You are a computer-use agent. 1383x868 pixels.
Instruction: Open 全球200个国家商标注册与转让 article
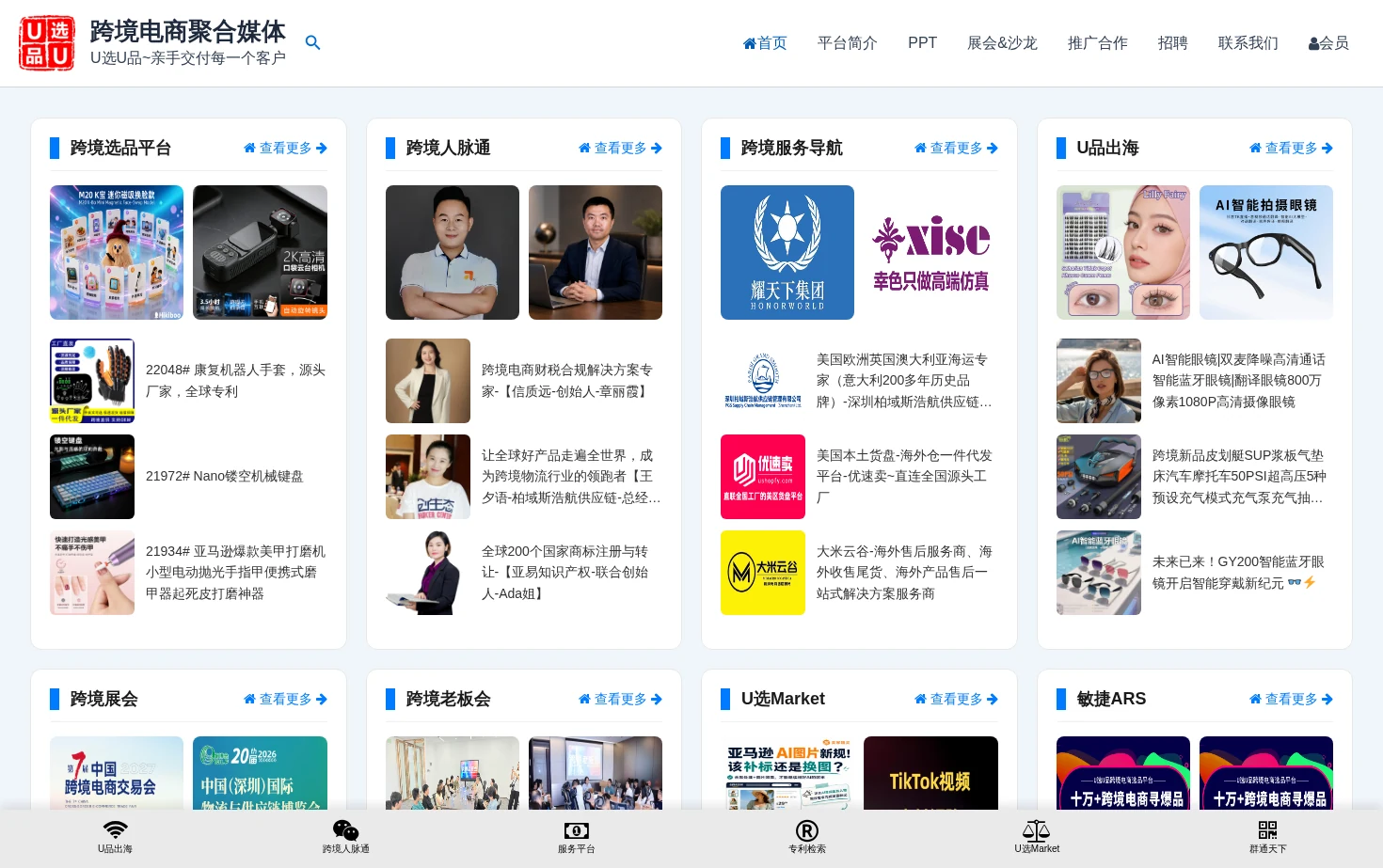click(x=565, y=573)
